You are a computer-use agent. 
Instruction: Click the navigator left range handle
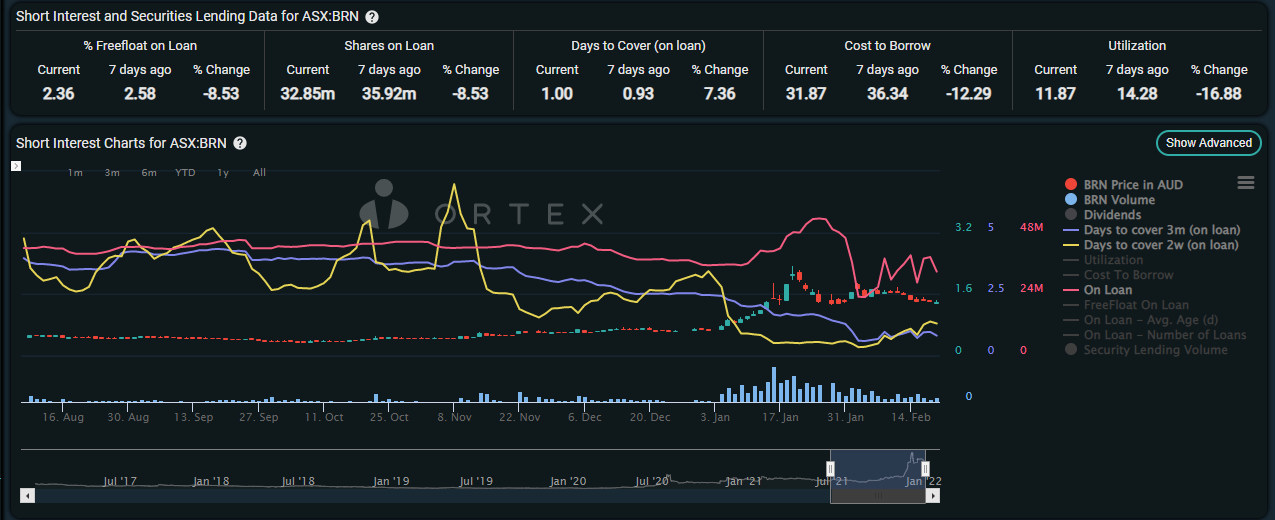(830, 469)
